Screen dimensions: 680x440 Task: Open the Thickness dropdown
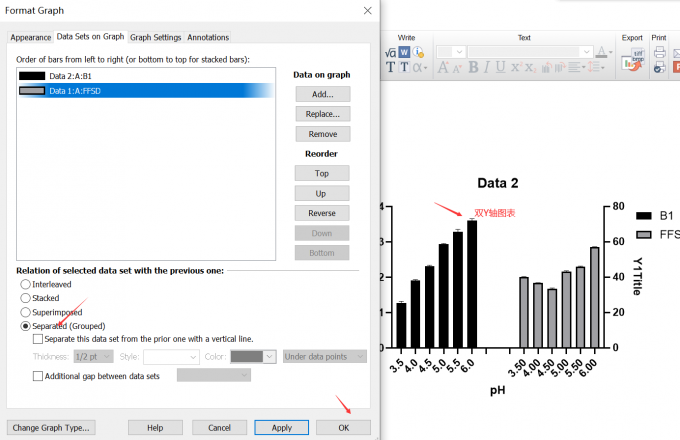[93, 356]
